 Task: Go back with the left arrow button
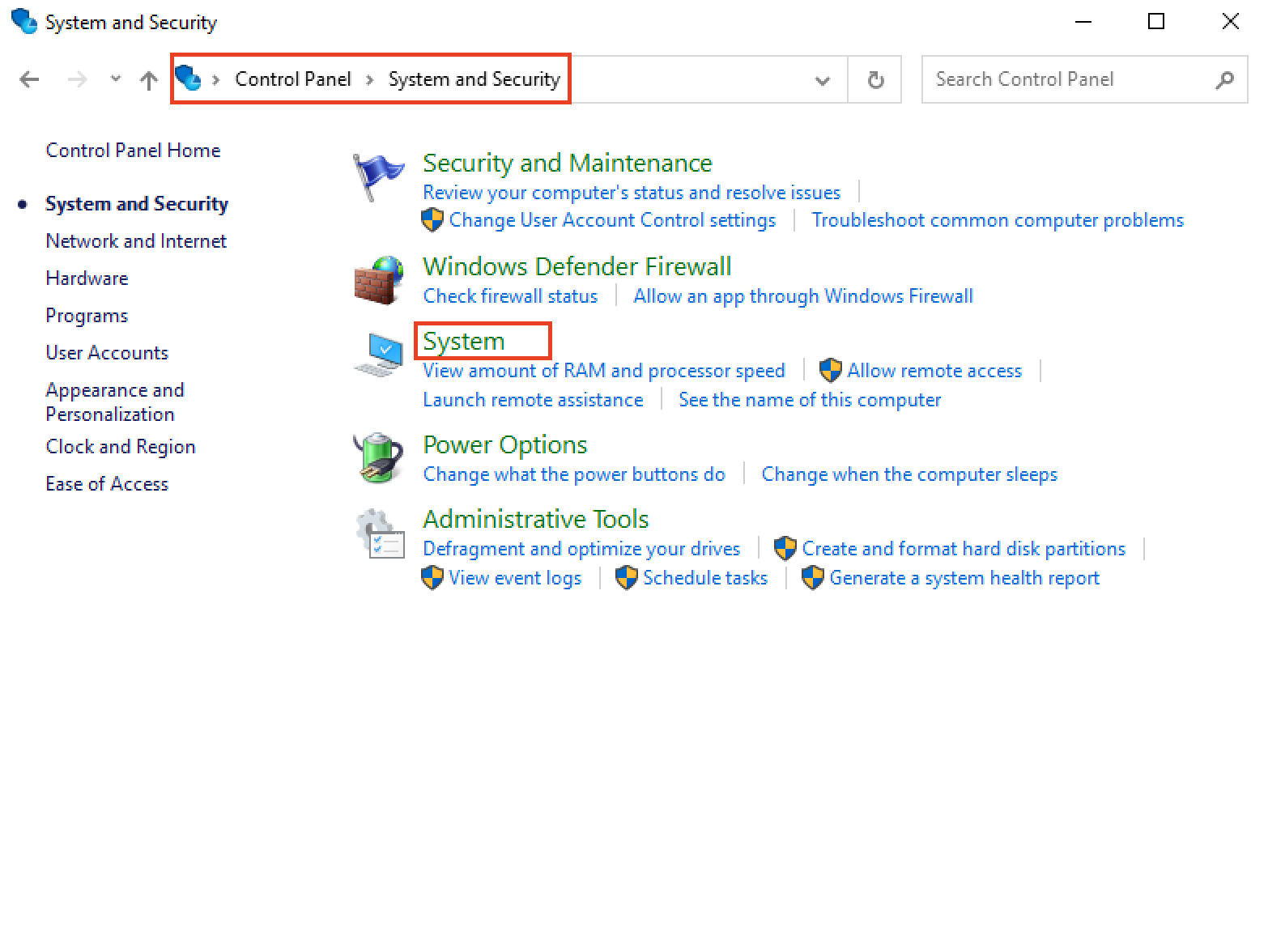click(29, 79)
